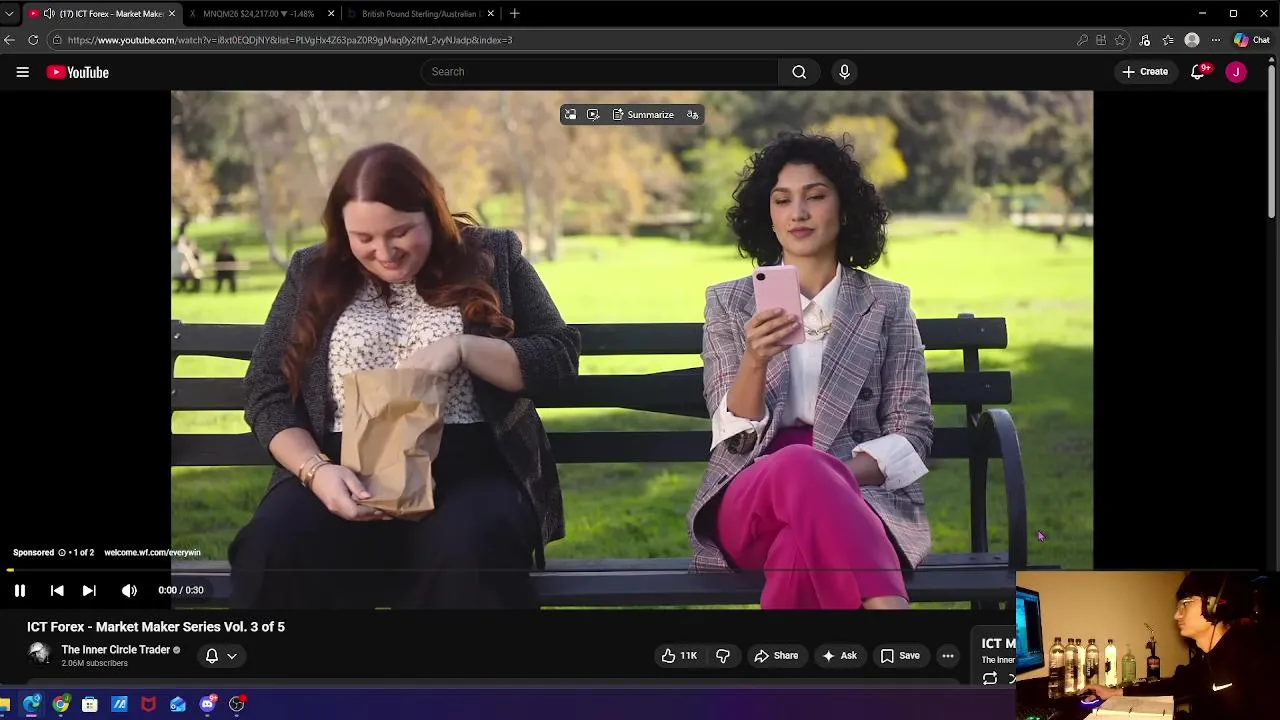Pause the video
1280x720 pixels.
[20, 590]
